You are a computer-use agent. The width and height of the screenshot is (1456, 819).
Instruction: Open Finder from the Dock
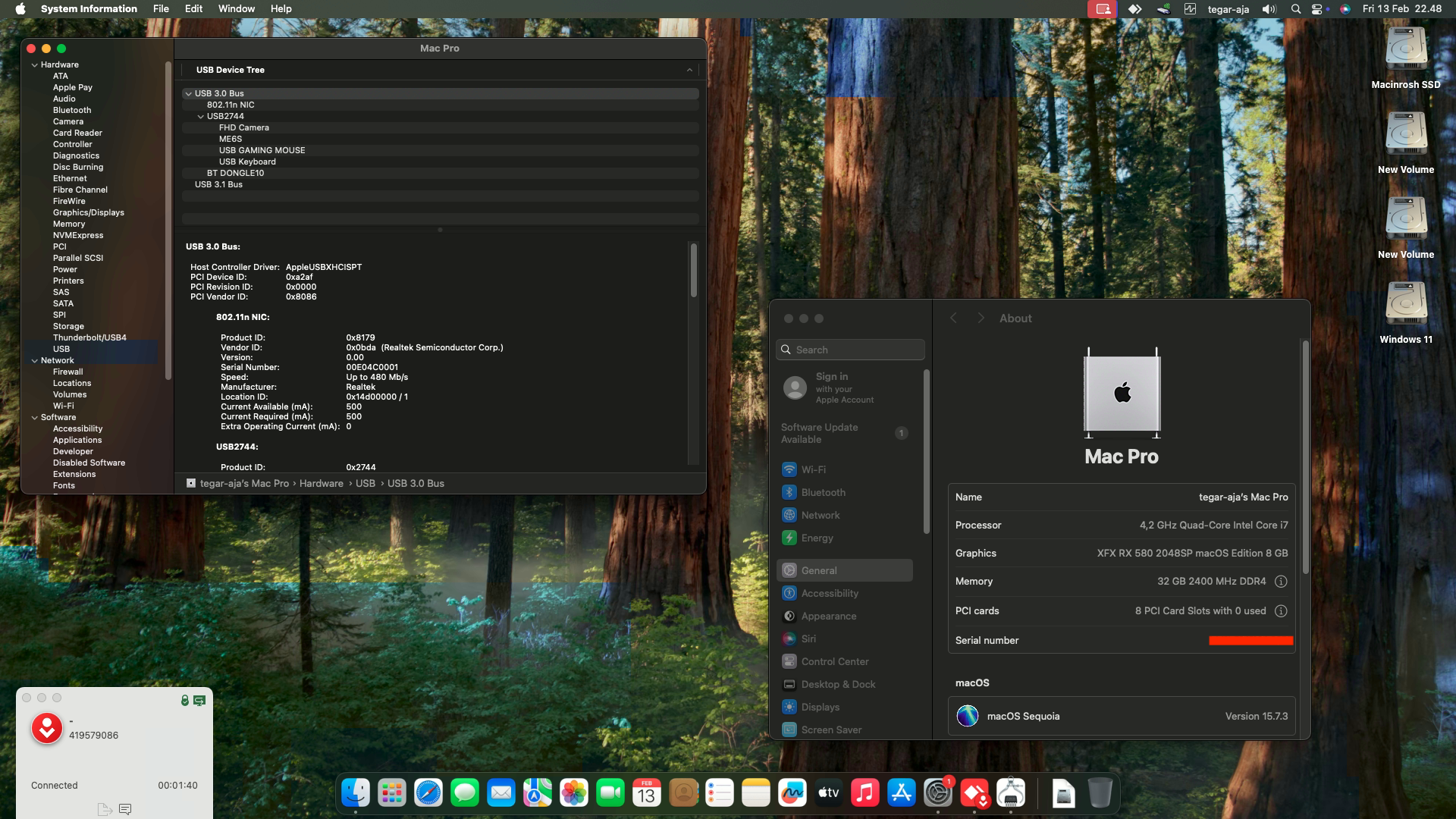[x=356, y=793]
